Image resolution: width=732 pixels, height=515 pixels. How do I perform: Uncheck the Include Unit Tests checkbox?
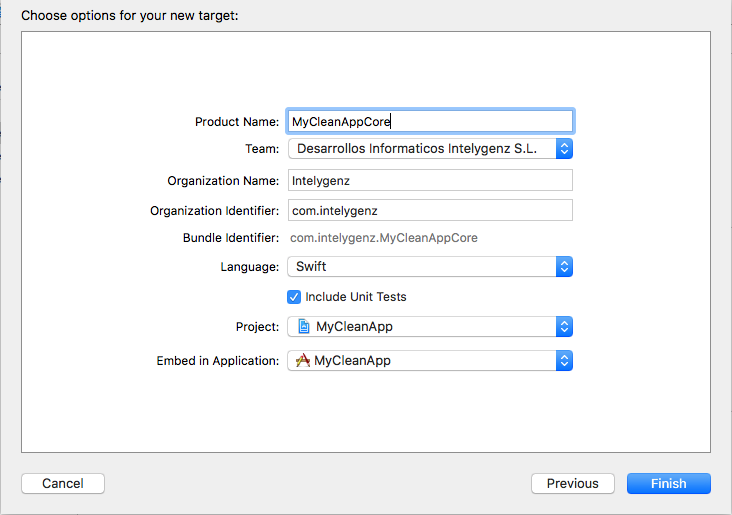pyautogui.click(x=294, y=297)
